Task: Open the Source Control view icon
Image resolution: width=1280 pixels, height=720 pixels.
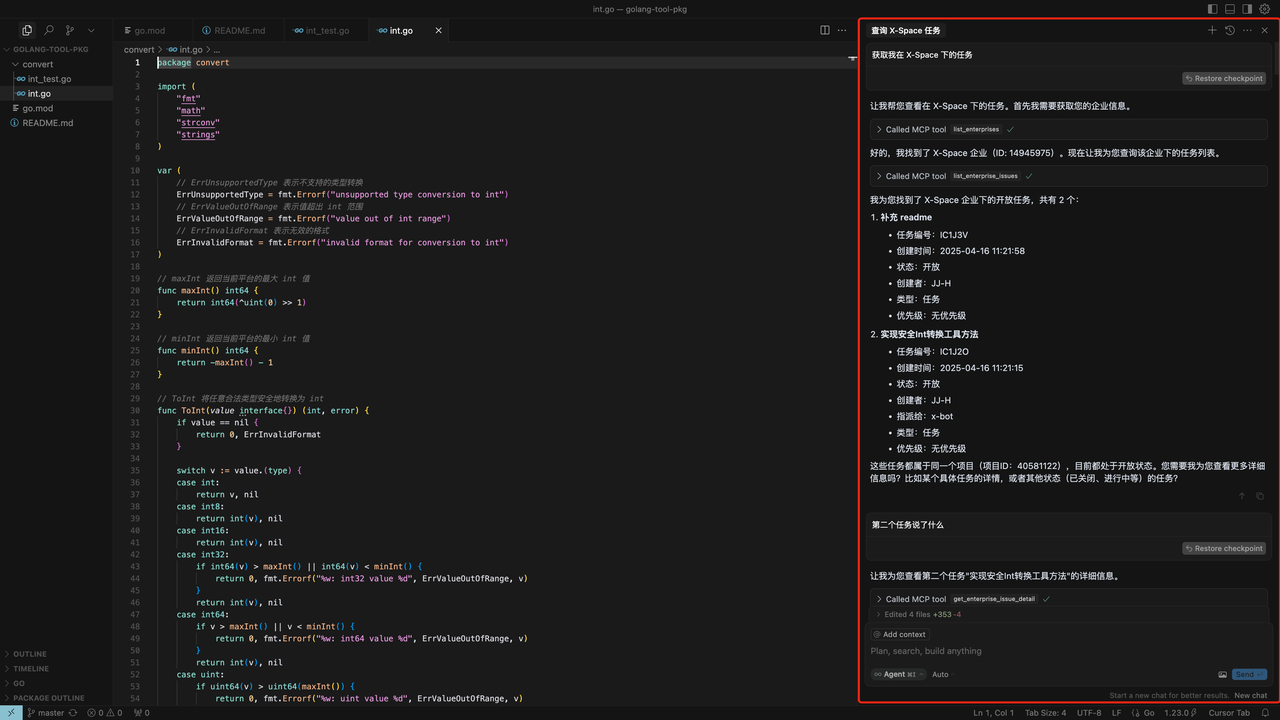Action: pos(70,31)
